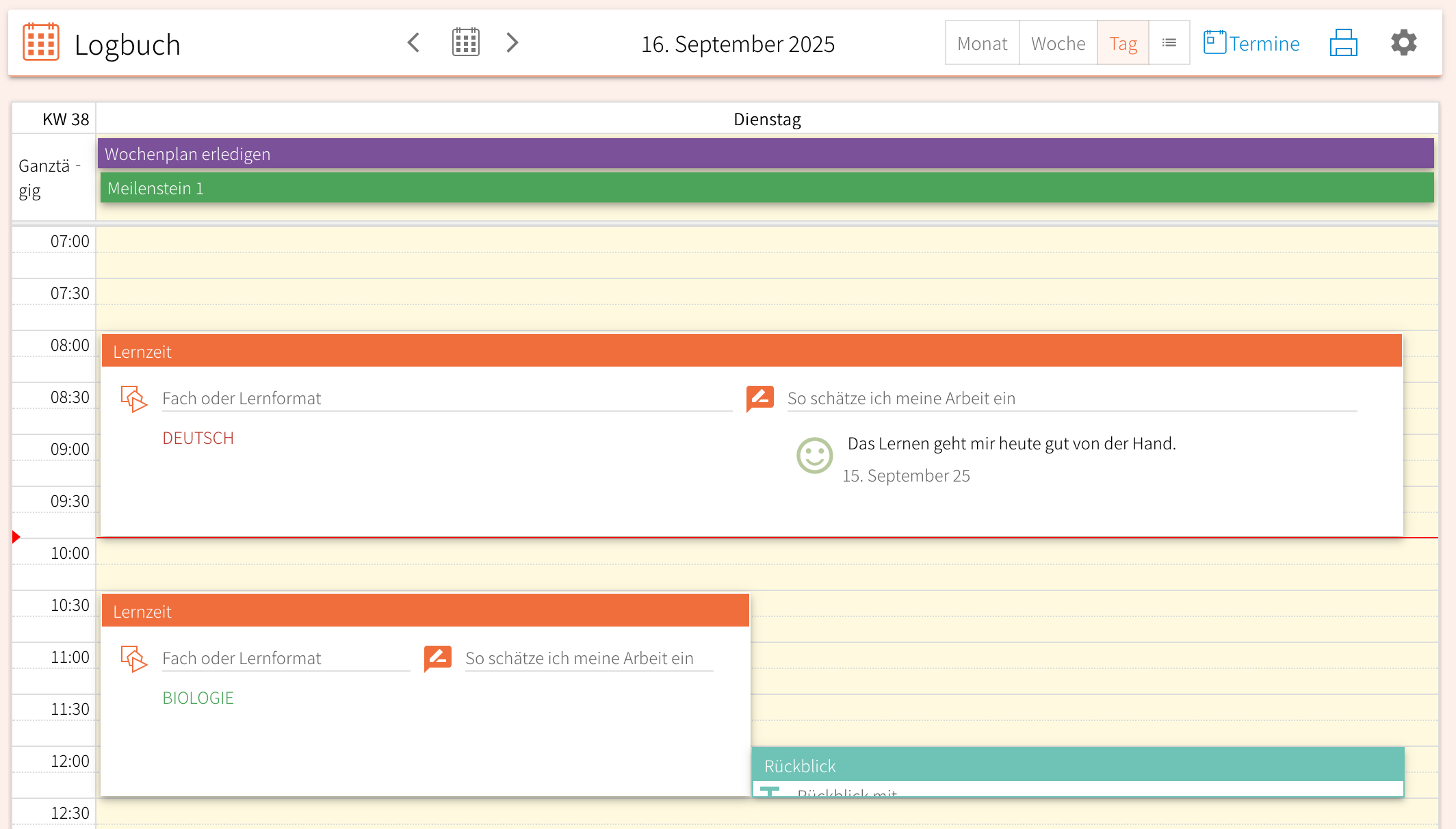Switch to Monat view
1456x829 pixels.
click(x=982, y=43)
